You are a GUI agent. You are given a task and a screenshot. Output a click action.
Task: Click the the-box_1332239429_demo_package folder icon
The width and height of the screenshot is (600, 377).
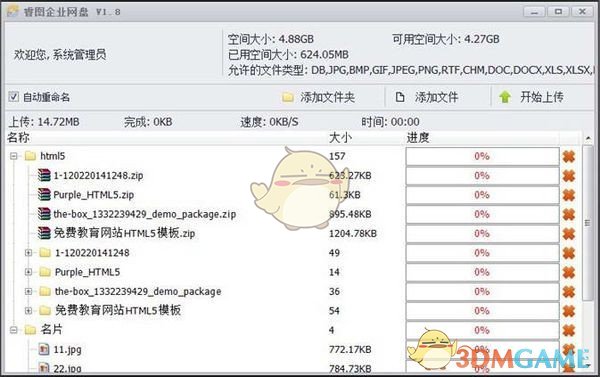coord(45,291)
